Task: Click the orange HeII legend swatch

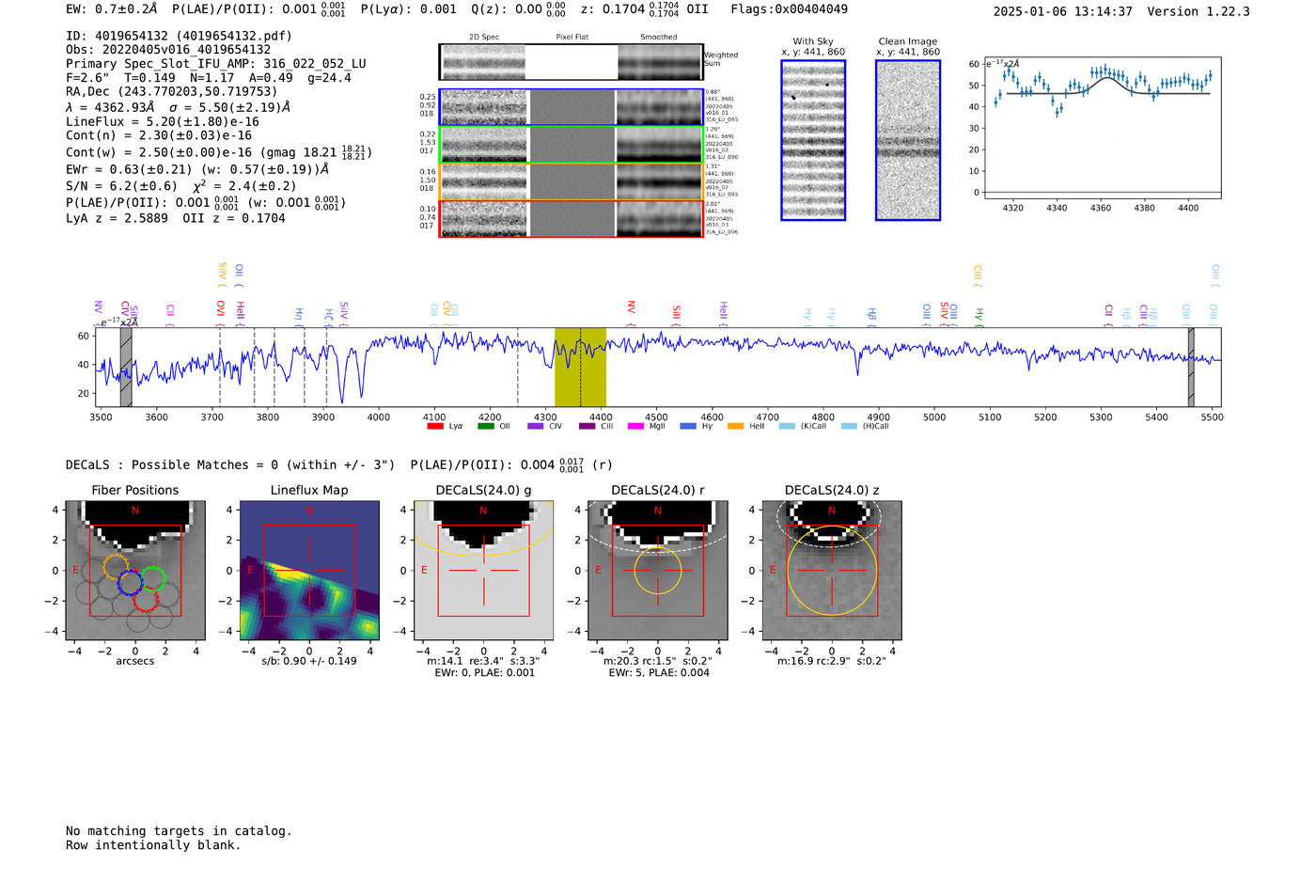Action: 735,426
